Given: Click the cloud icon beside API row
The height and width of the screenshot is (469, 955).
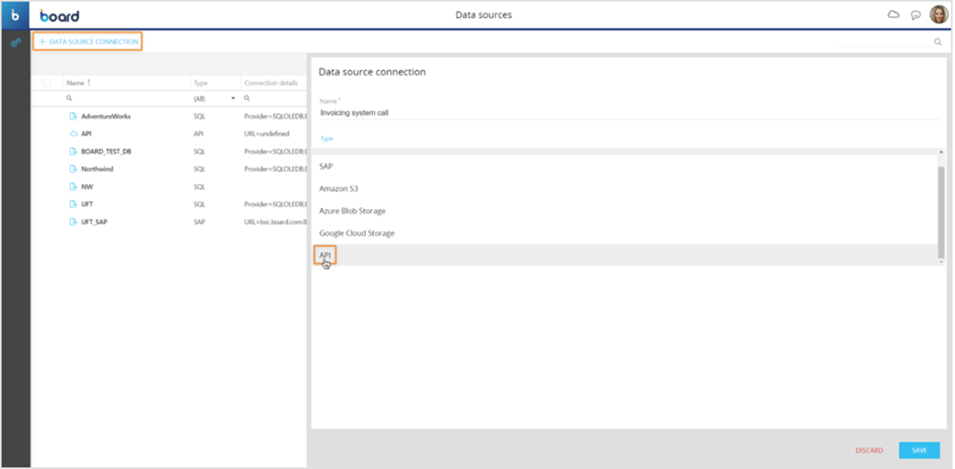Looking at the screenshot, I should pos(72,133).
